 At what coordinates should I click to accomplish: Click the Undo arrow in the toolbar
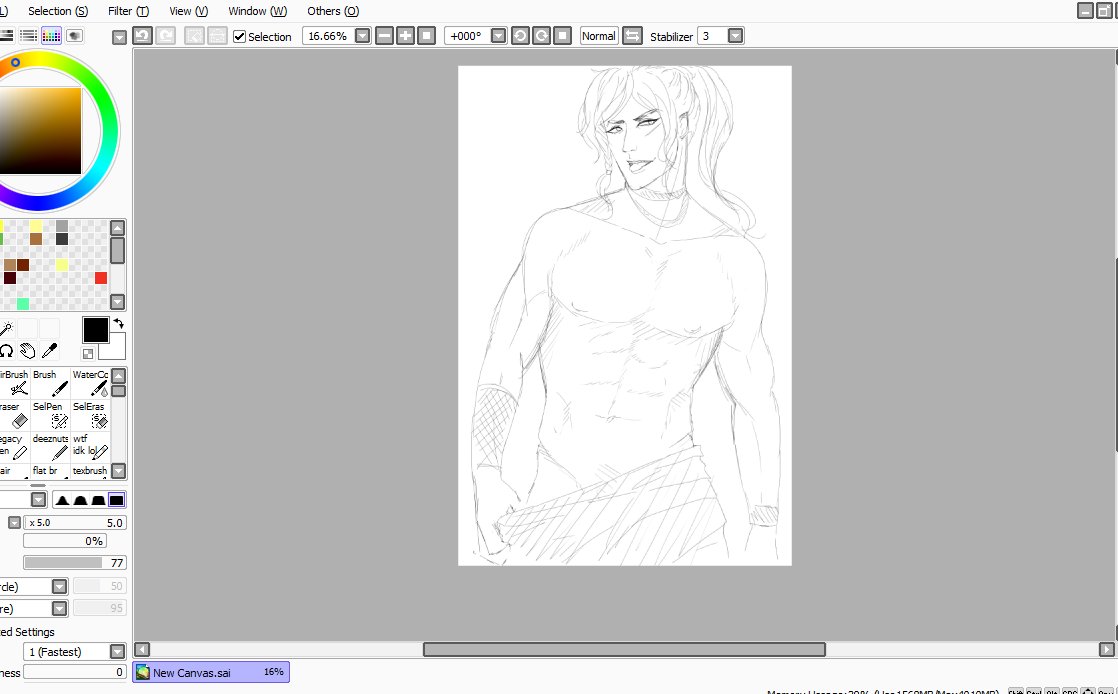(142, 35)
